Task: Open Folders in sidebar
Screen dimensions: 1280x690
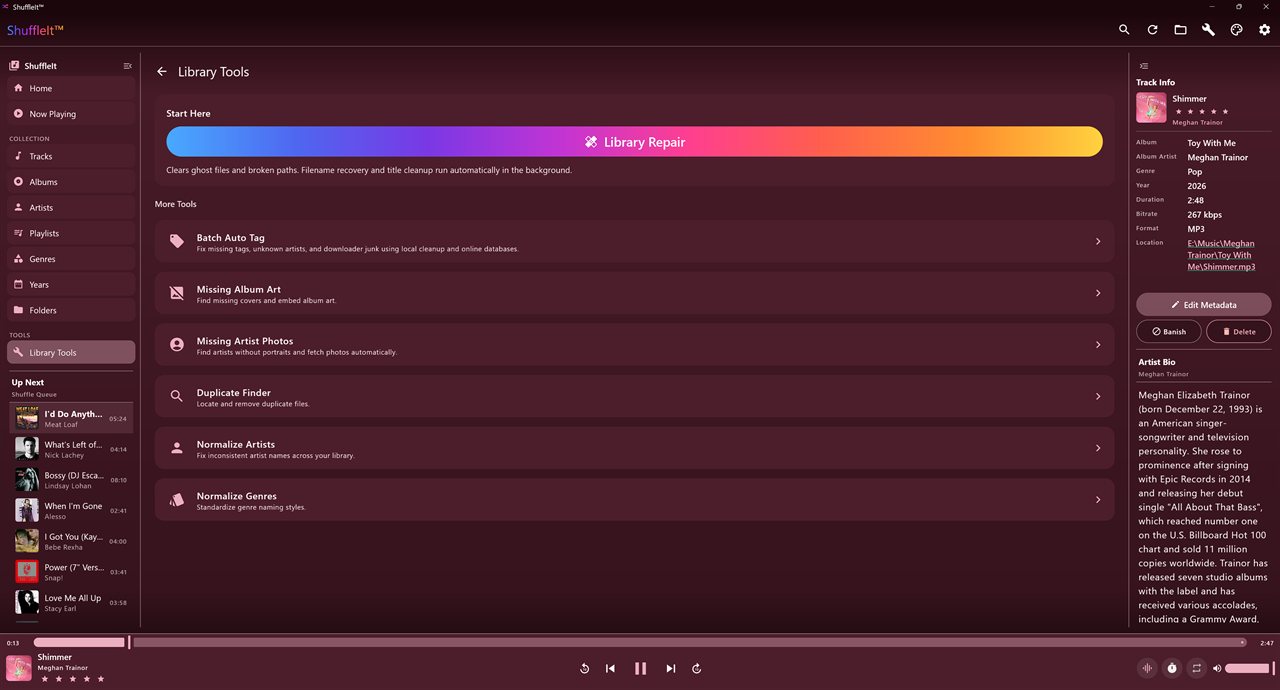Action: pos(71,310)
